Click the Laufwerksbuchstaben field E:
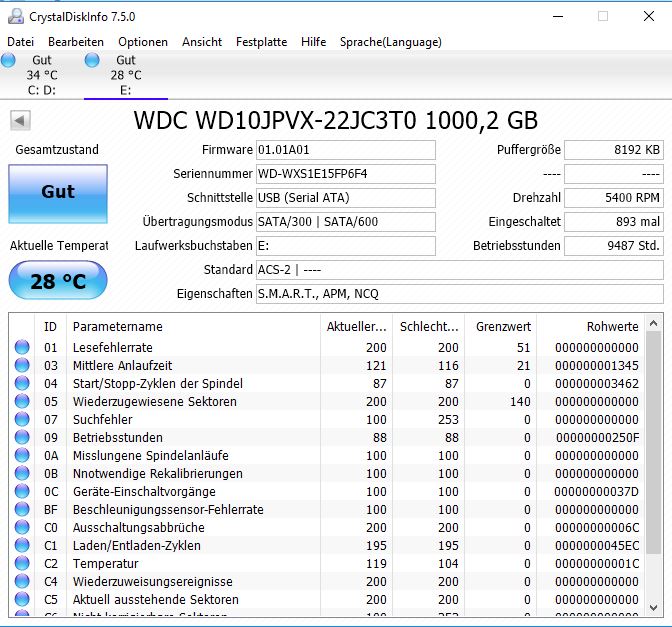Image resolution: width=672 pixels, height=627 pixels. point(346,246)
